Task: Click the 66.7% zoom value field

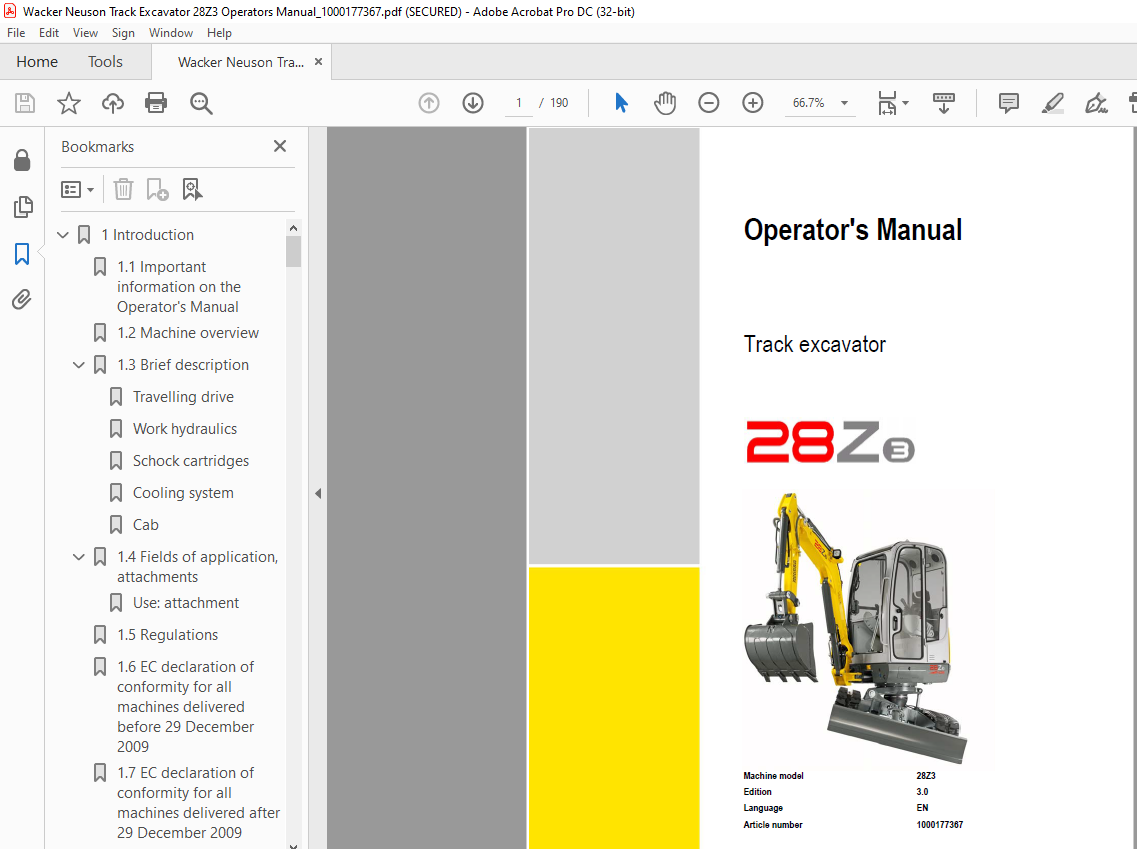Action: click(x=809, y=103)
